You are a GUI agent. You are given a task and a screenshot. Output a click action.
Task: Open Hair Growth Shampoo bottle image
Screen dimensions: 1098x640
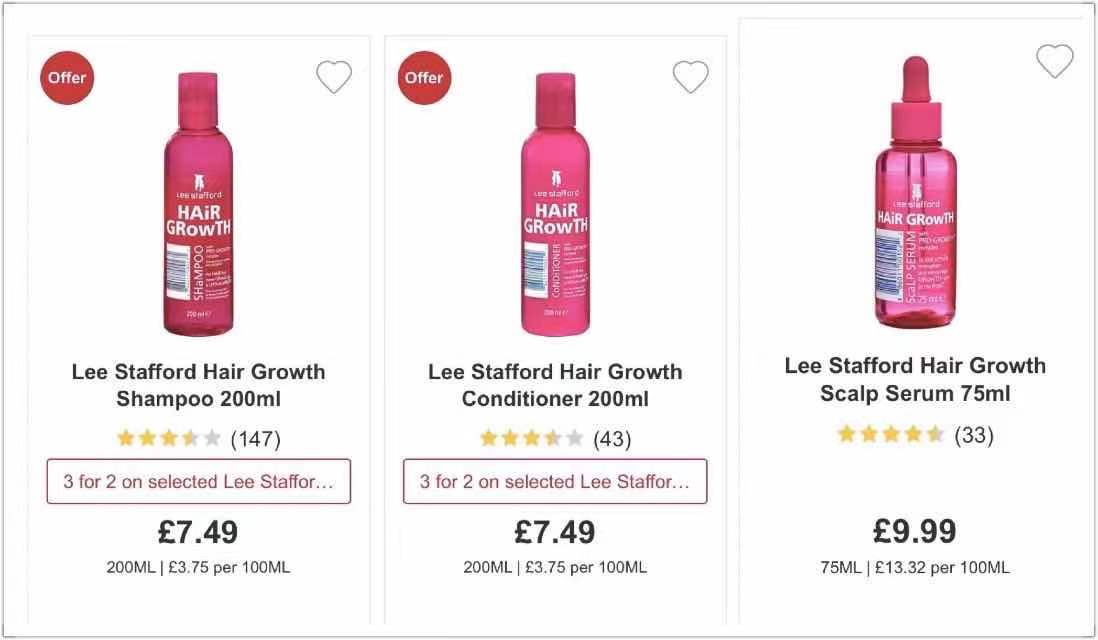tap(198, 204)
